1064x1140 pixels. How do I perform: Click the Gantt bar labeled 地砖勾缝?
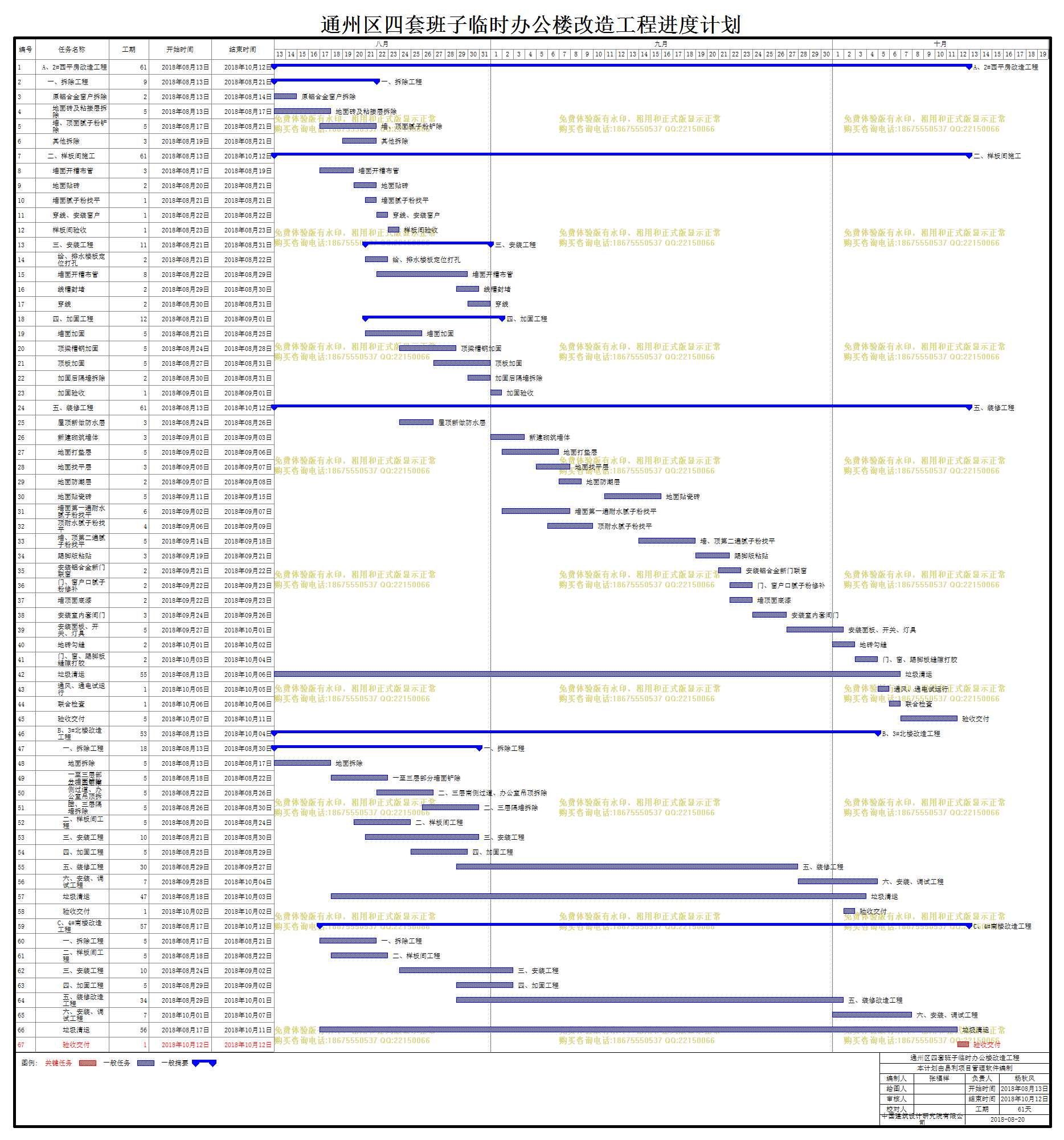tap(844, 644)
